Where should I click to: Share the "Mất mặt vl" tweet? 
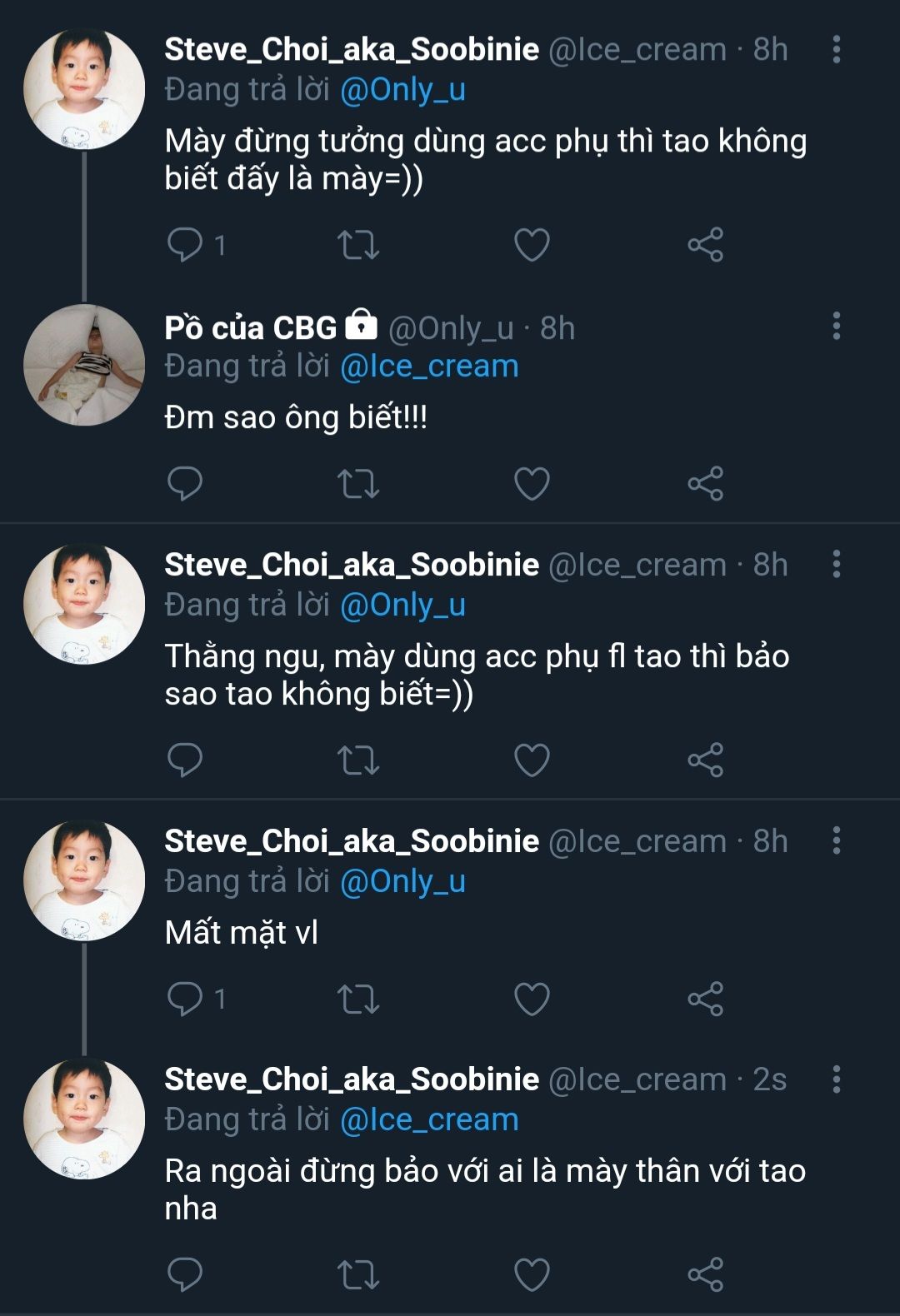[705, 999]
